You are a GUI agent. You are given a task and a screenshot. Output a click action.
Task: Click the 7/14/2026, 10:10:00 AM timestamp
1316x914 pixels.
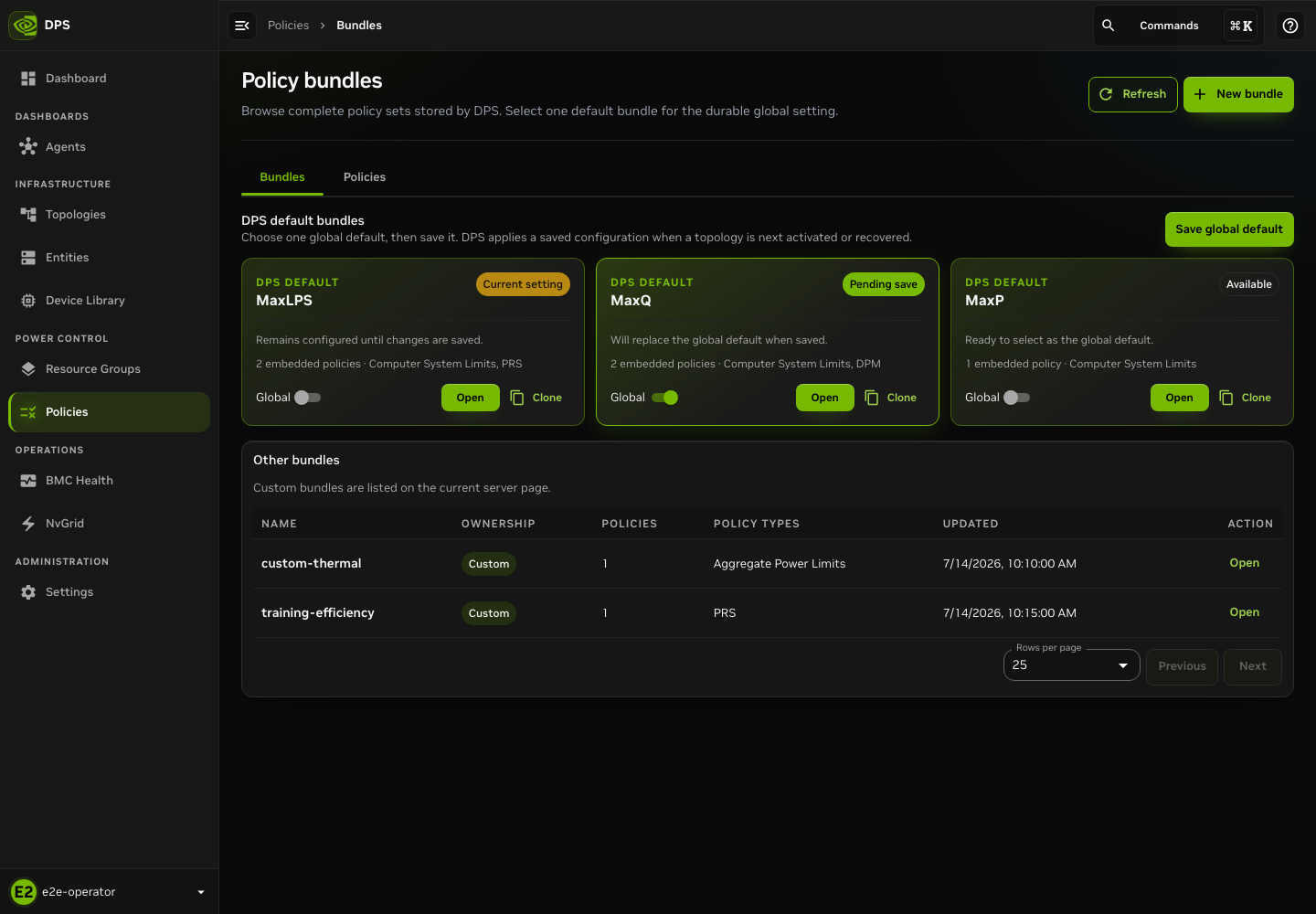(x=1010, y=564)
